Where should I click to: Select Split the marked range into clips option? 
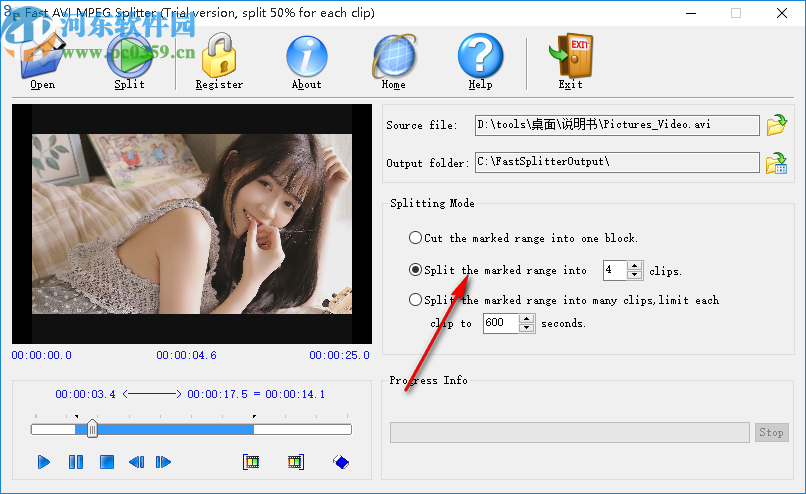(x=415, y=270)
